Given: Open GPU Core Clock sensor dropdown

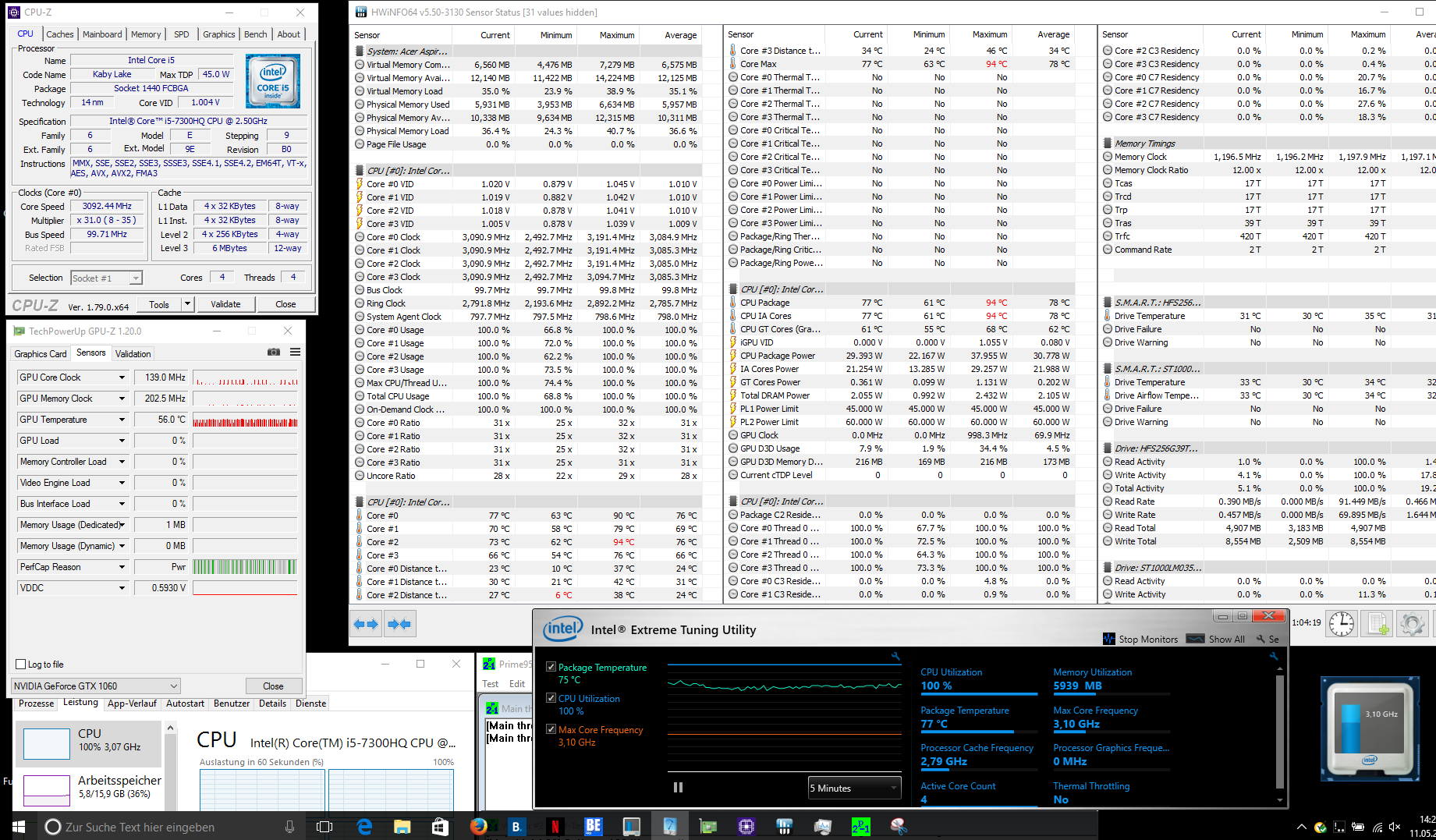Looking at the screenshot, I should point(122,377).
